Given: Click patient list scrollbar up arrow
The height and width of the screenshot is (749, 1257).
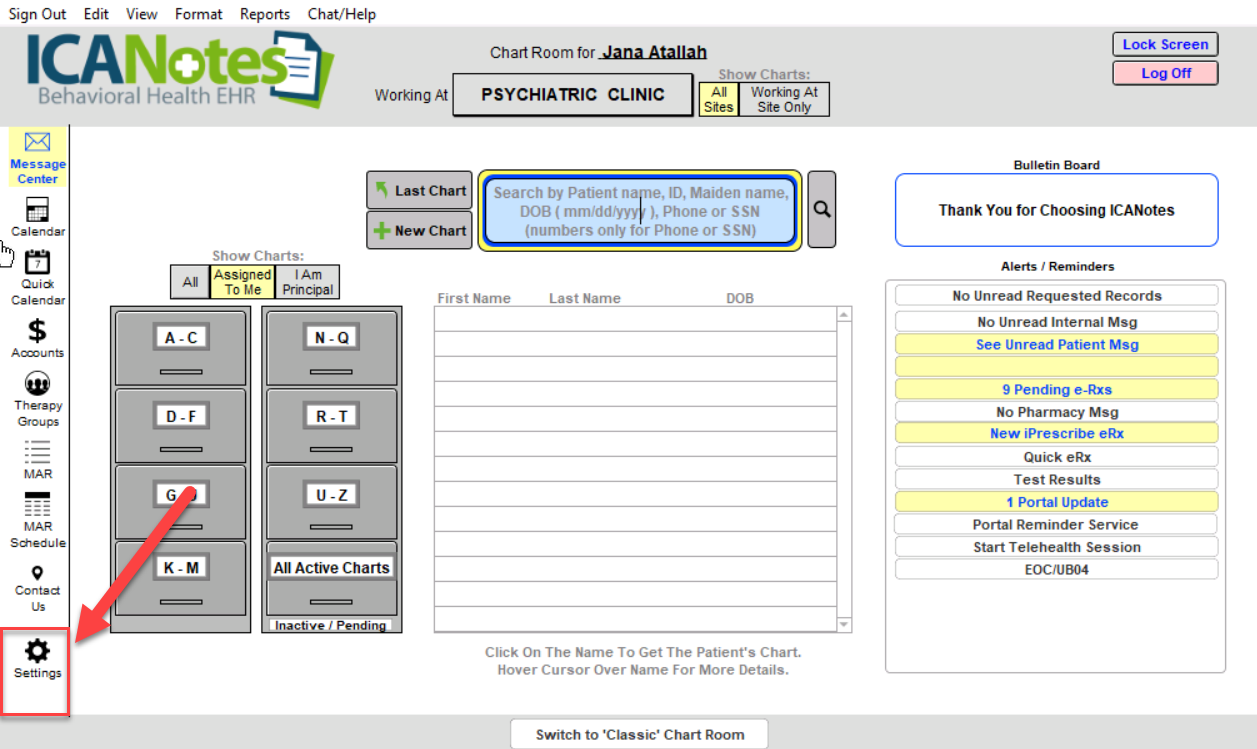Looking at the screenshot, I should 844,314.
